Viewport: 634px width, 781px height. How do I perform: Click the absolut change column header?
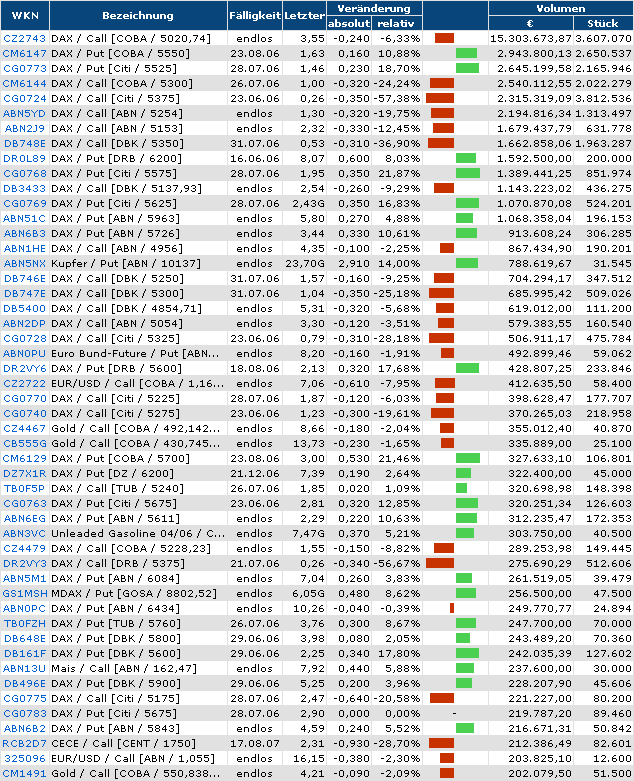tap(349, 23)
